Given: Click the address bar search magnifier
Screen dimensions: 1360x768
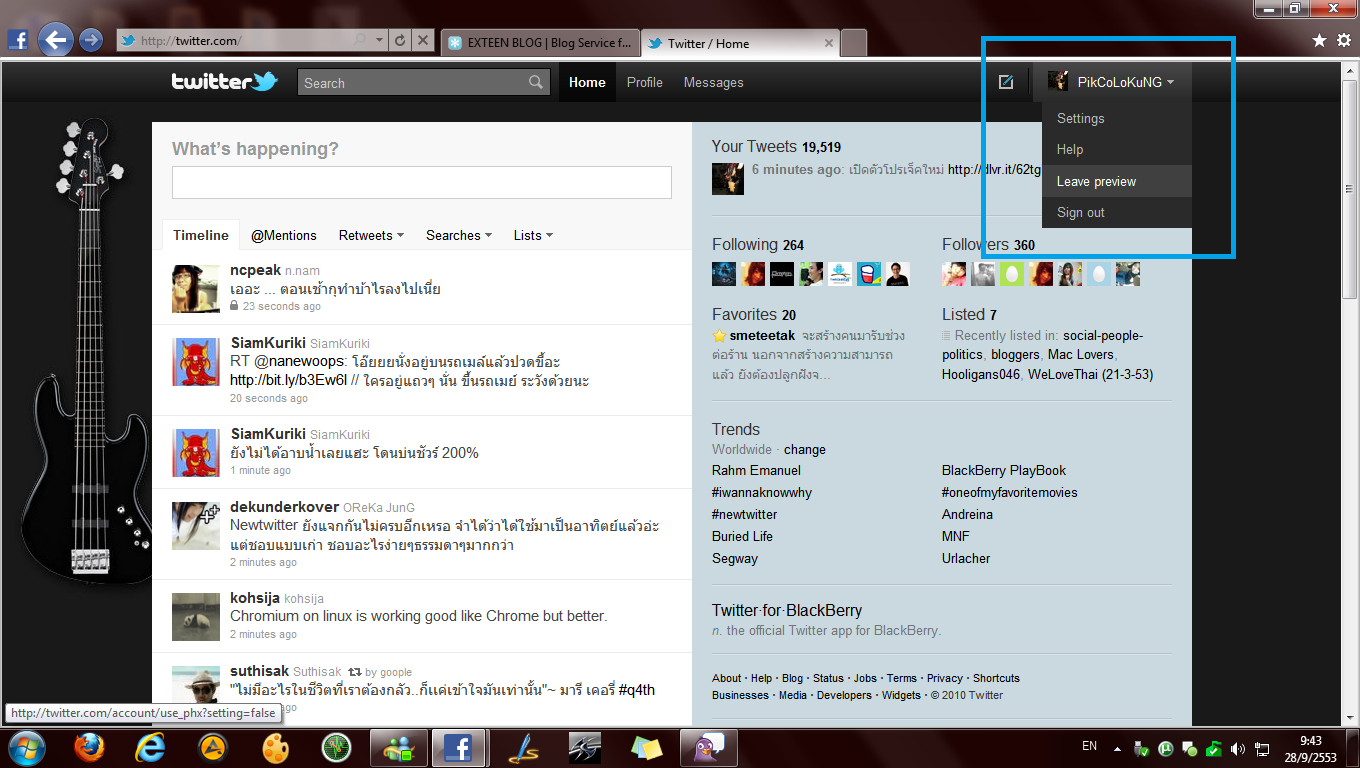Looking at the screenshot, I should pyautogui.click(x=360, y=41).
